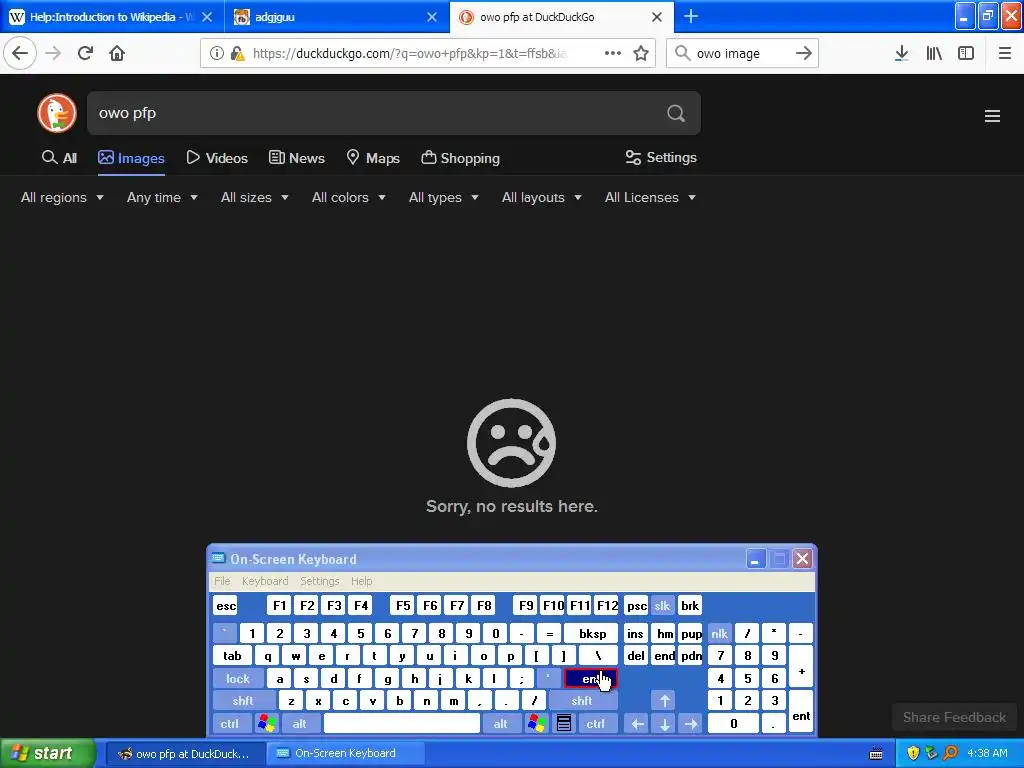Screen dimensions: 1024x768
Task: Toggle the slk scroll lock key
Action: coord(662,606)
